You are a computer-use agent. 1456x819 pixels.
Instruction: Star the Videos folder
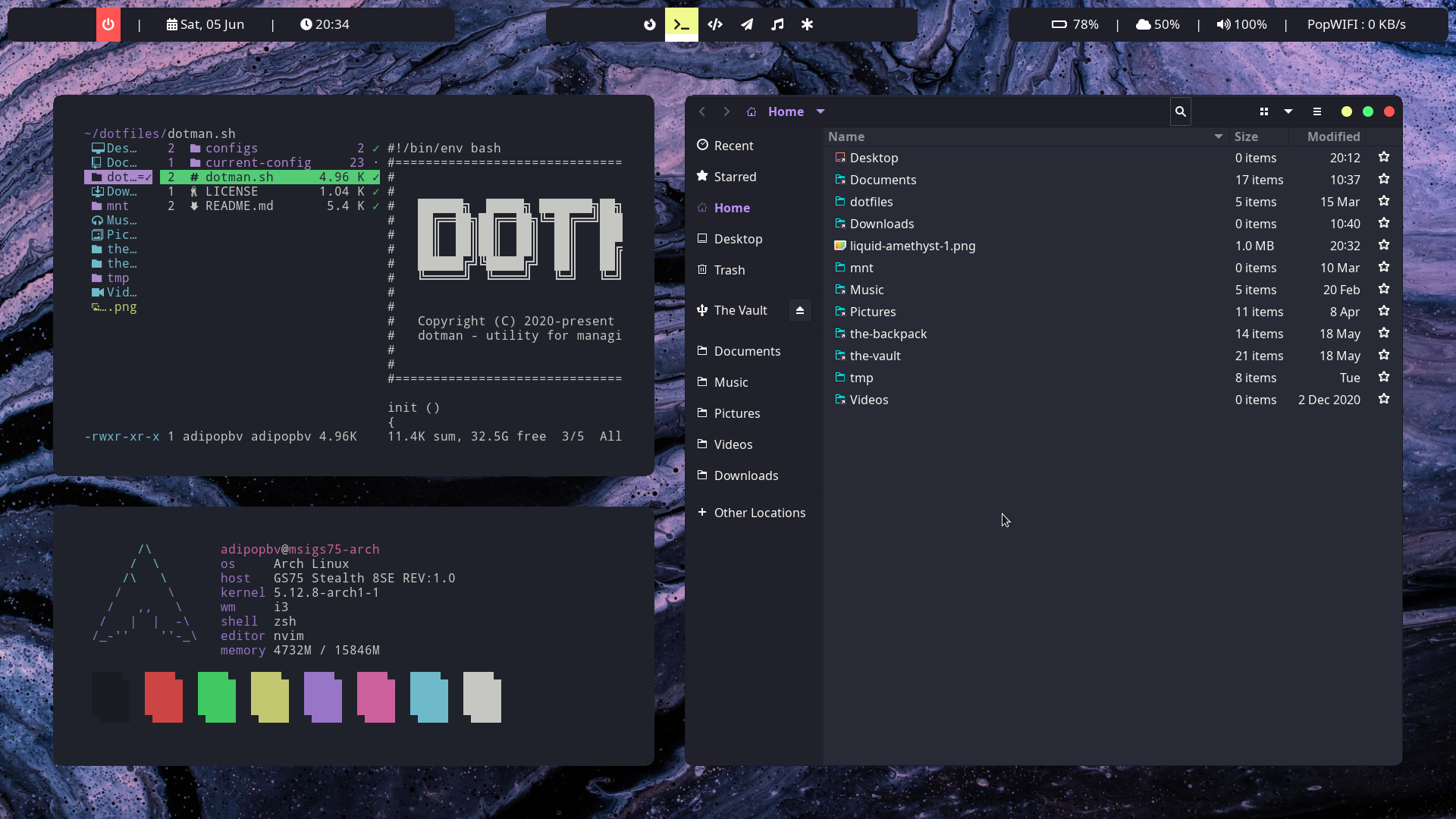(1383, 399)
